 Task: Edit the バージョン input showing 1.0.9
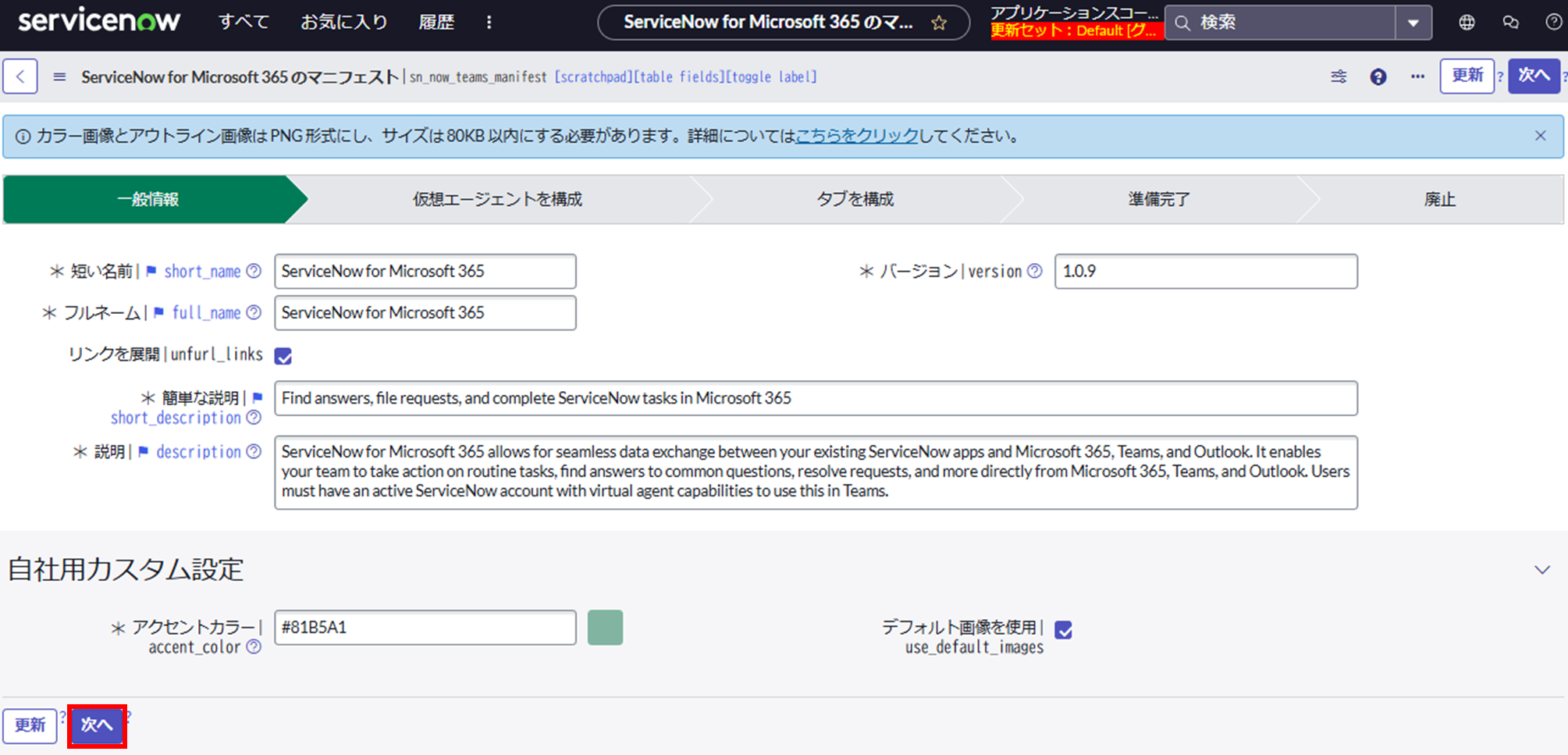coord(1206,271)
